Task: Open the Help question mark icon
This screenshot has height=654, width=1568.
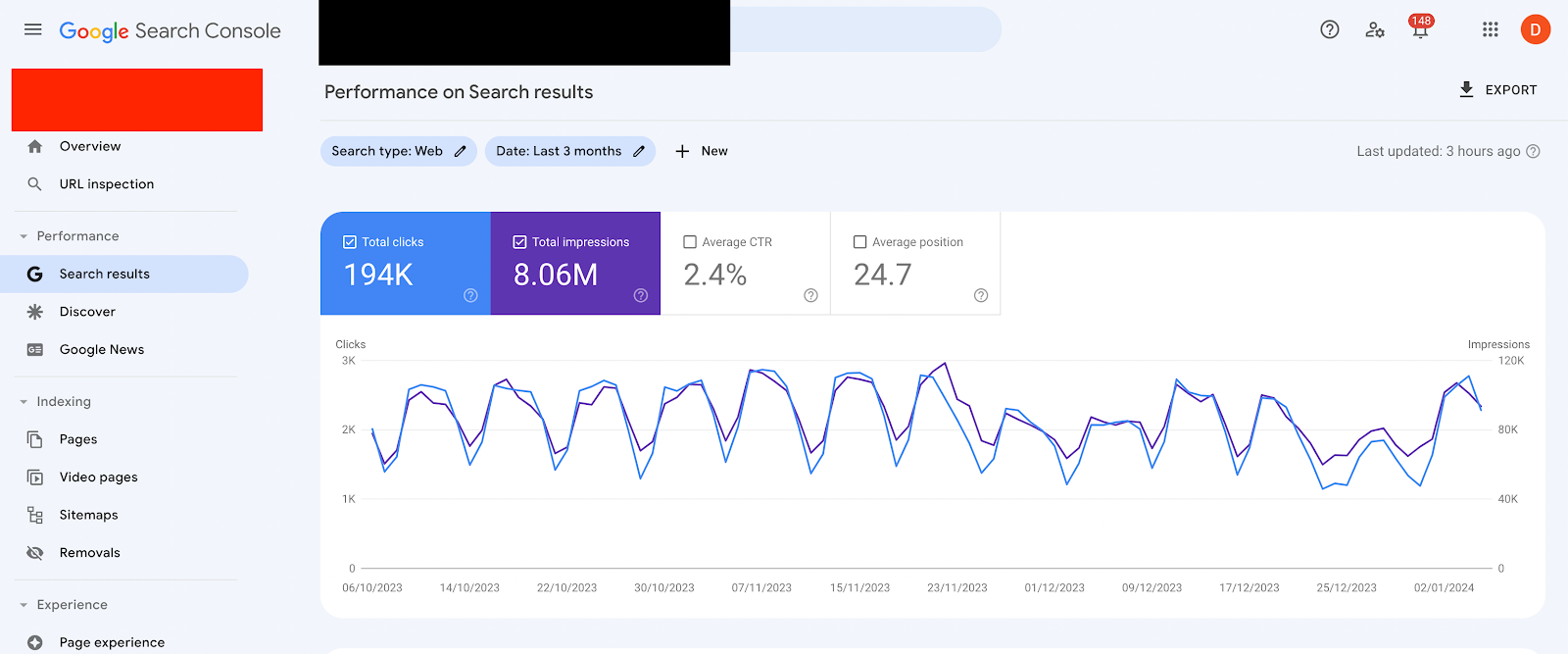Action: tap(1330, 29)
